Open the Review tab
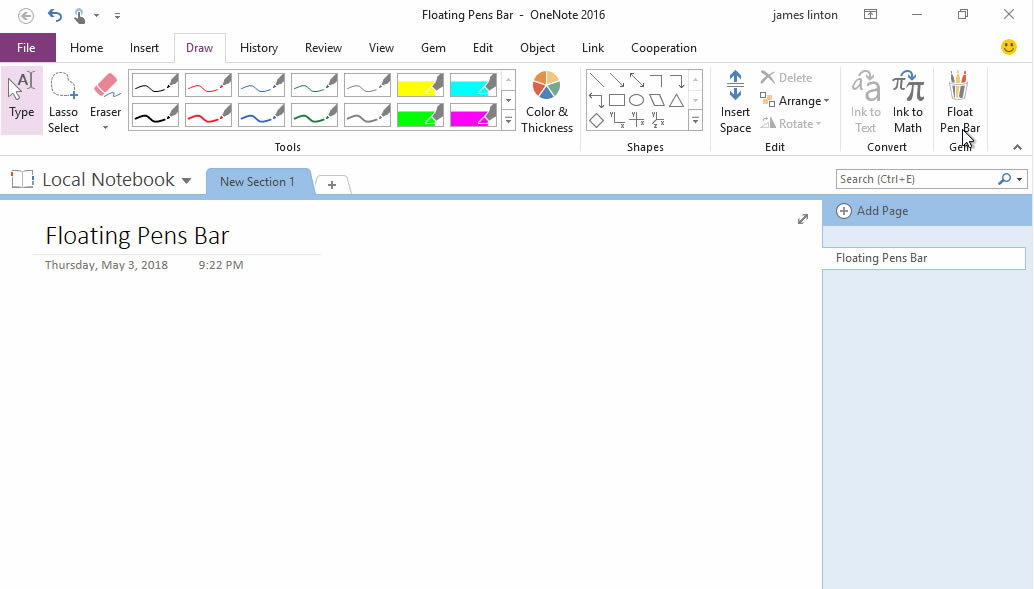The height and width of the screenshot is (589, 1034). tap(323, 47)
